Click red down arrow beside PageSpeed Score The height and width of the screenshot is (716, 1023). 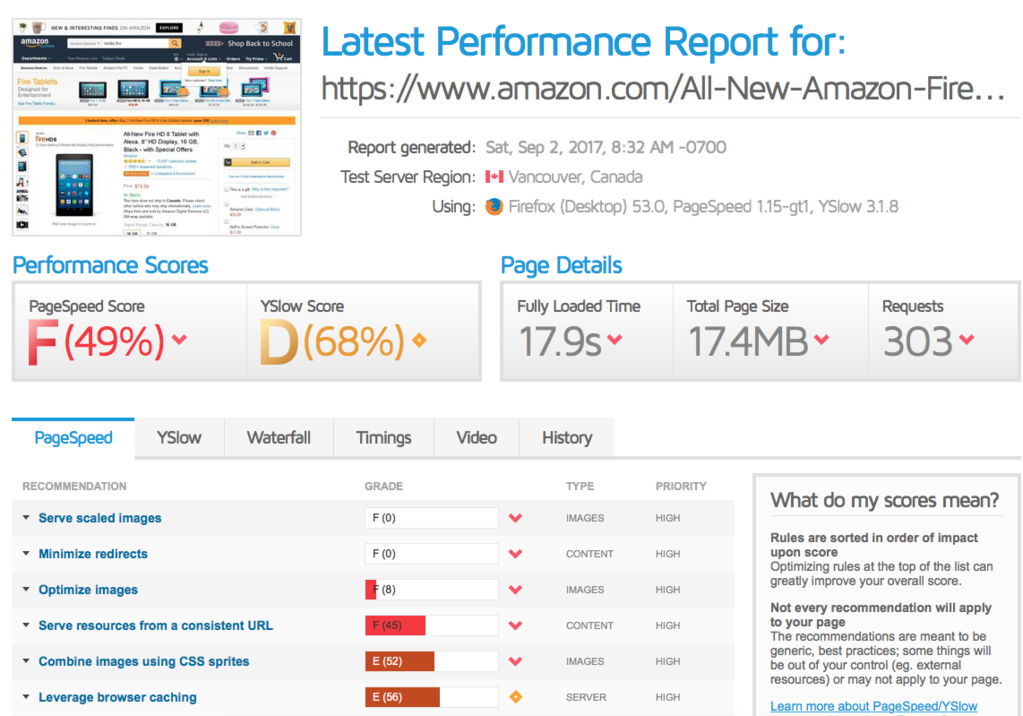coord(179,339)
